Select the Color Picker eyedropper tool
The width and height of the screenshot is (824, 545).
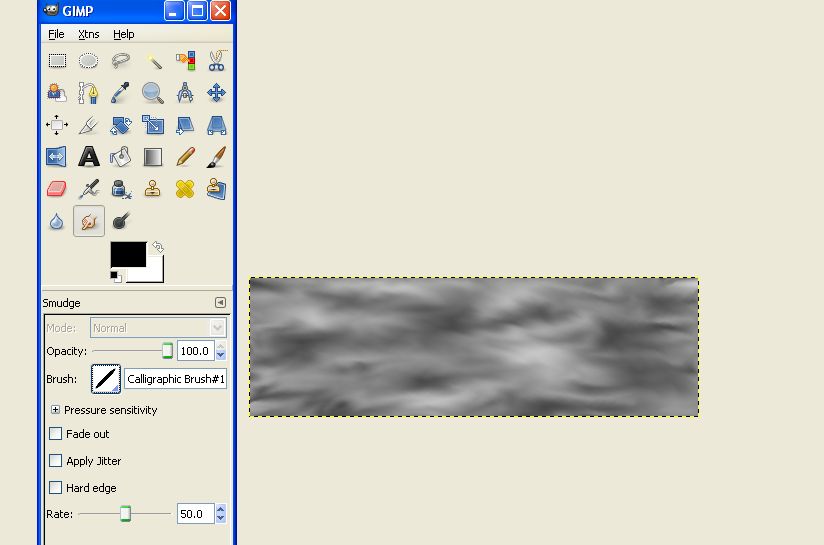pos(121,93)
